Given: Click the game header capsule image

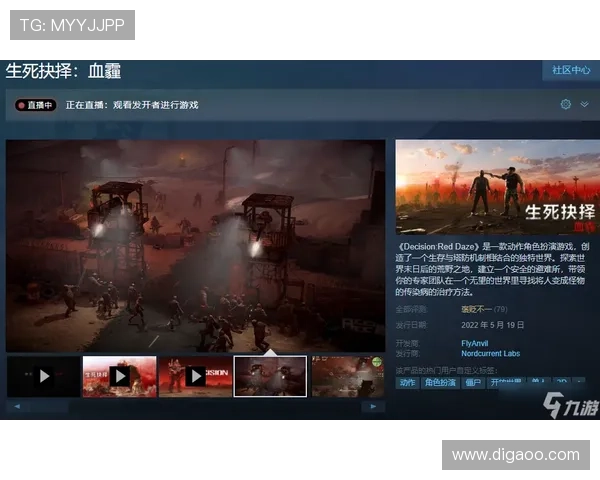Looking at the screenshot, I should (x=497, y=187).
